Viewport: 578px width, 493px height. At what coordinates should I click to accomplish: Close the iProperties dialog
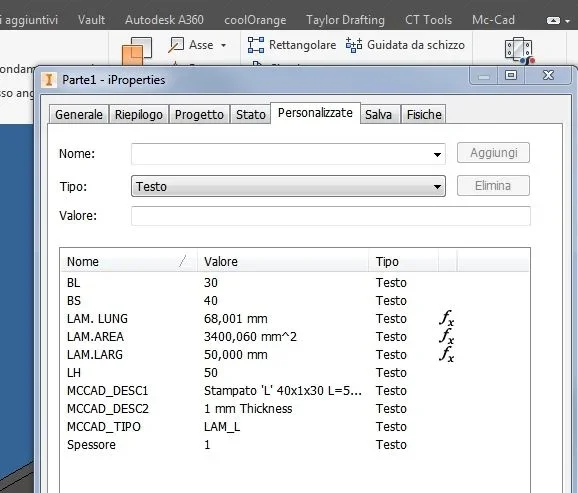549,75
